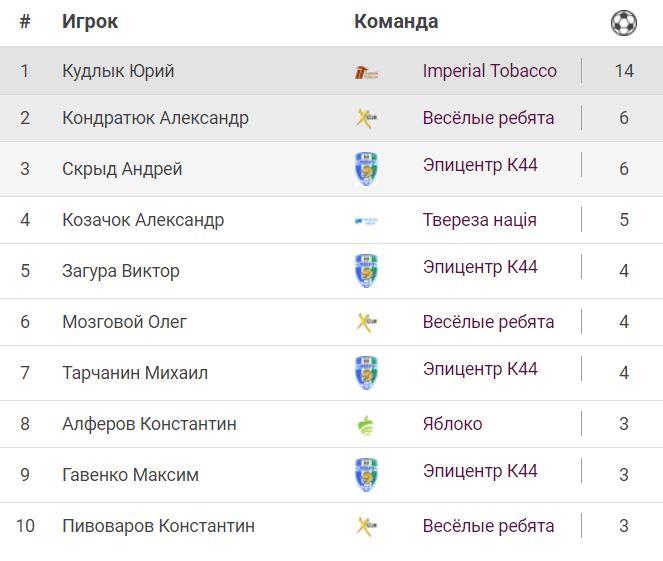
Task: Click Весёлые ребята logo beside Мозговой Олег
Action: pyautogui.click(x=366, y=322)
